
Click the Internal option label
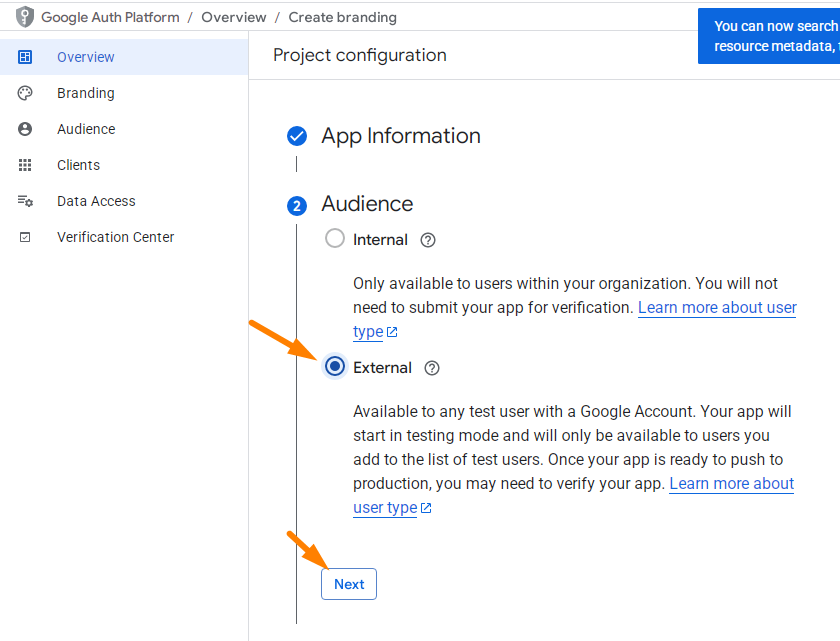click(380, 240)
